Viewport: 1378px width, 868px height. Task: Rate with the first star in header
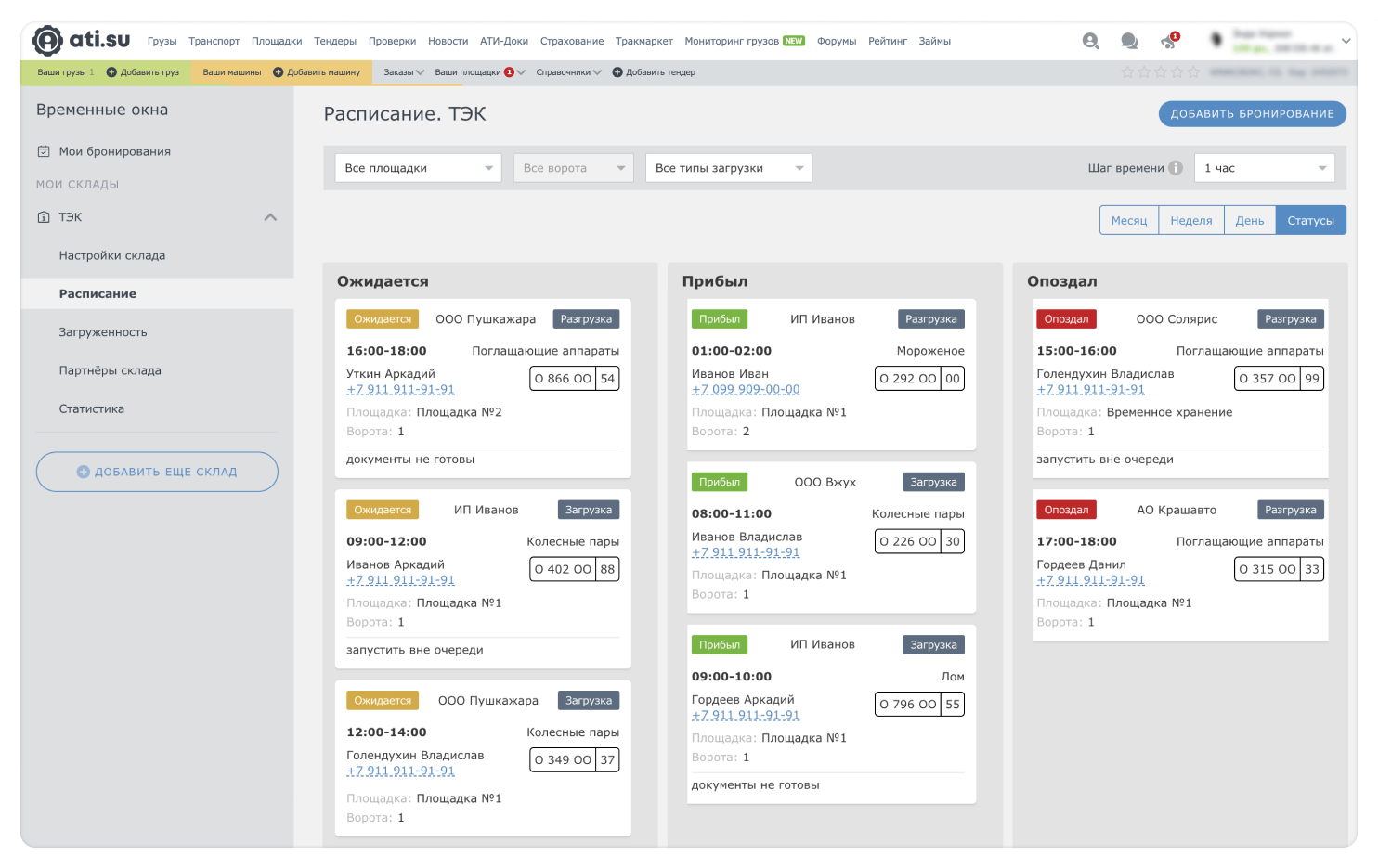click(1128, 72)
